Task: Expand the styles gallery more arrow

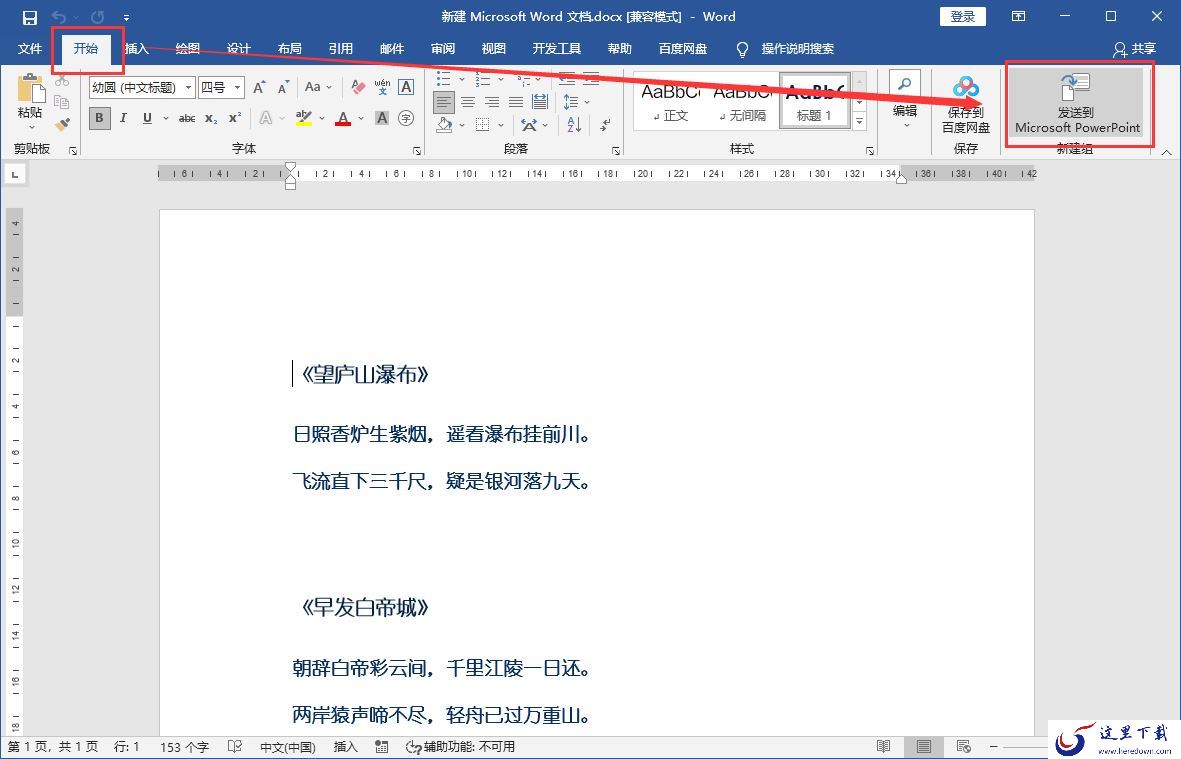Action: point(859,120)
